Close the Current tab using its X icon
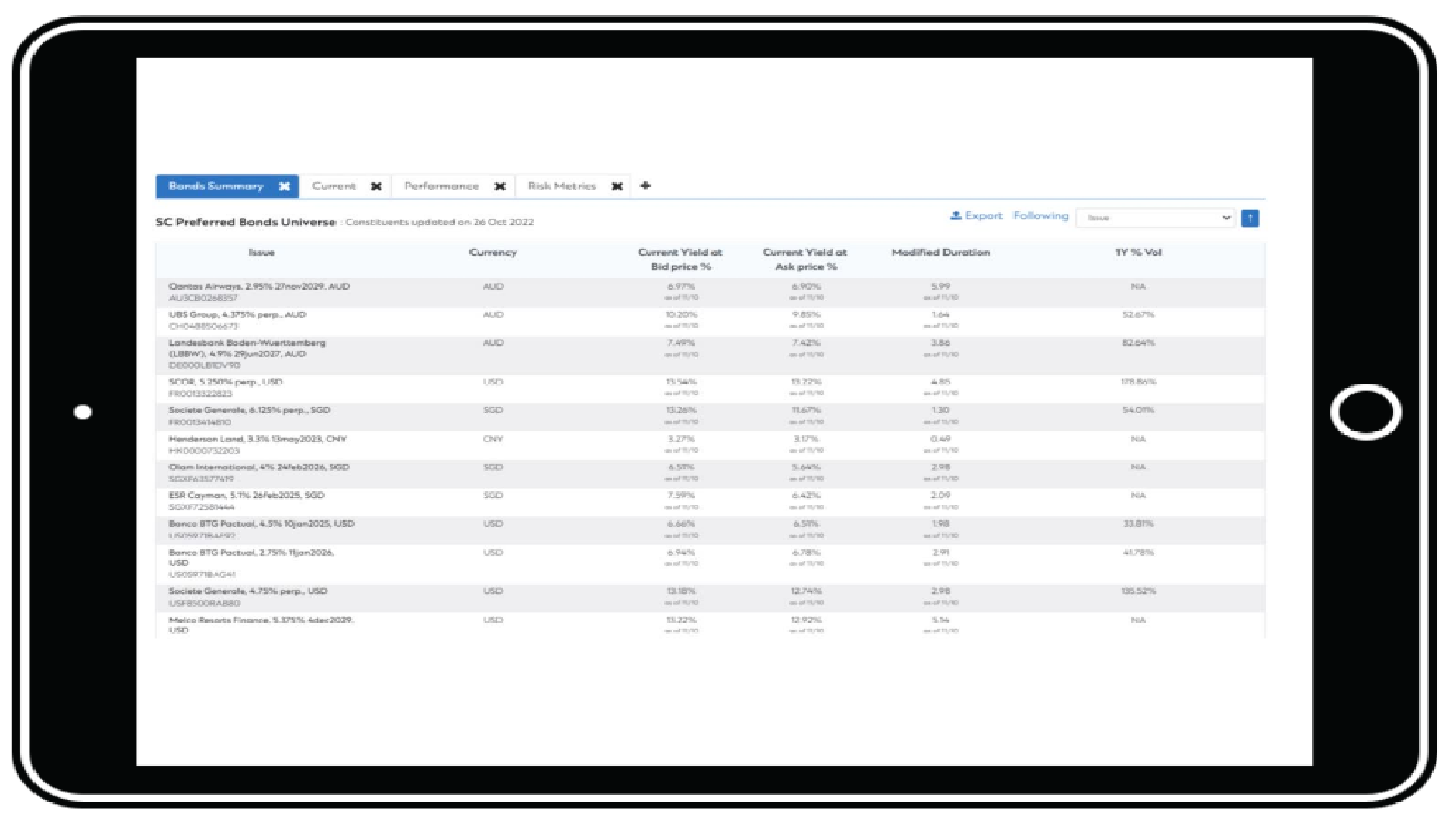This screenshot has height=819, width=1456. (376, 187)
